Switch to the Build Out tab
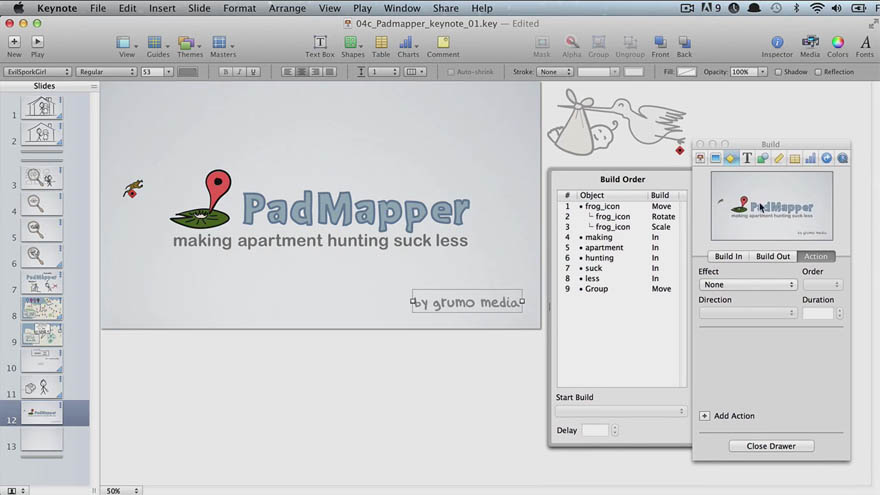 tap(773, 256)
